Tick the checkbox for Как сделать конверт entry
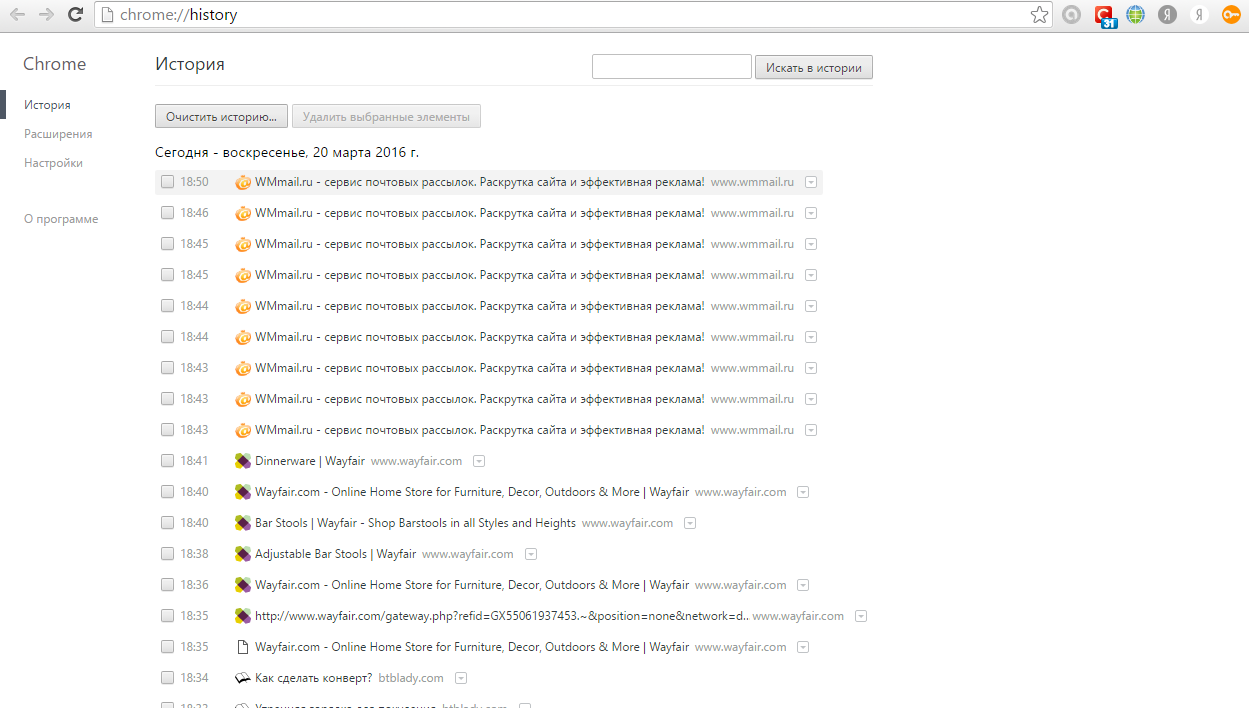Viewport: 1249px width, 708px height. click(x=168, y=678)
